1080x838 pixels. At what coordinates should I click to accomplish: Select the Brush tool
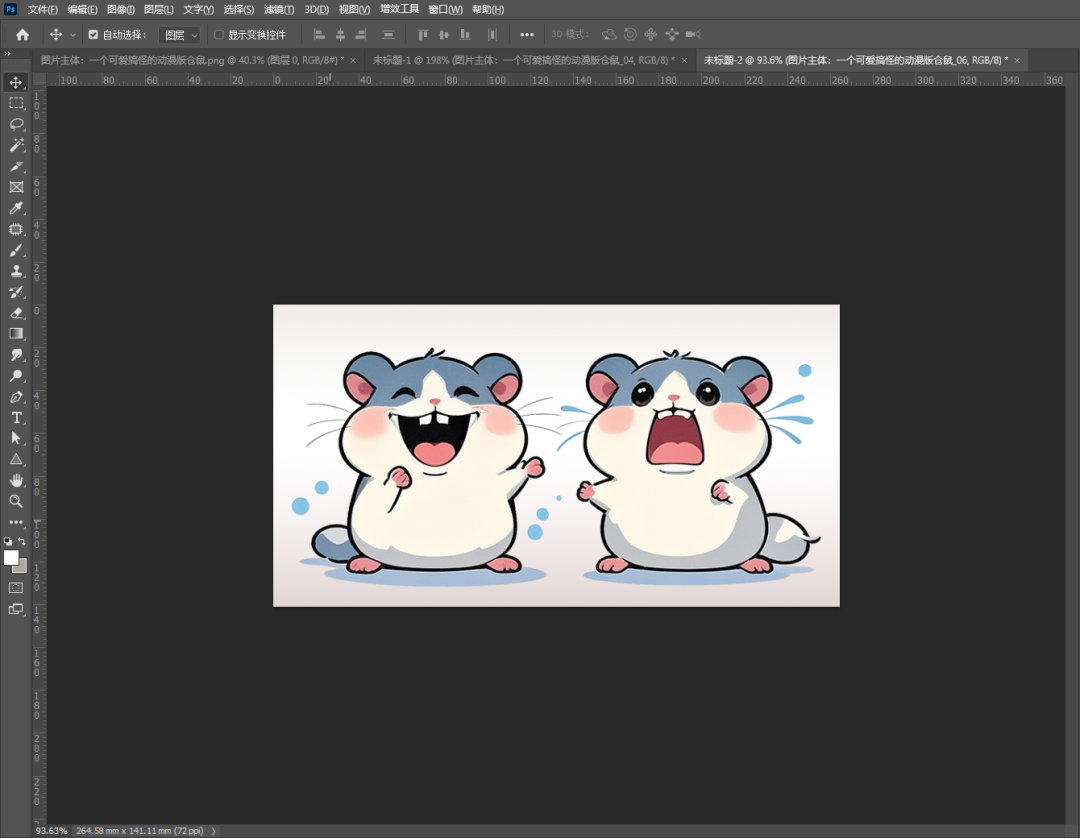click(x=15, y=250)
